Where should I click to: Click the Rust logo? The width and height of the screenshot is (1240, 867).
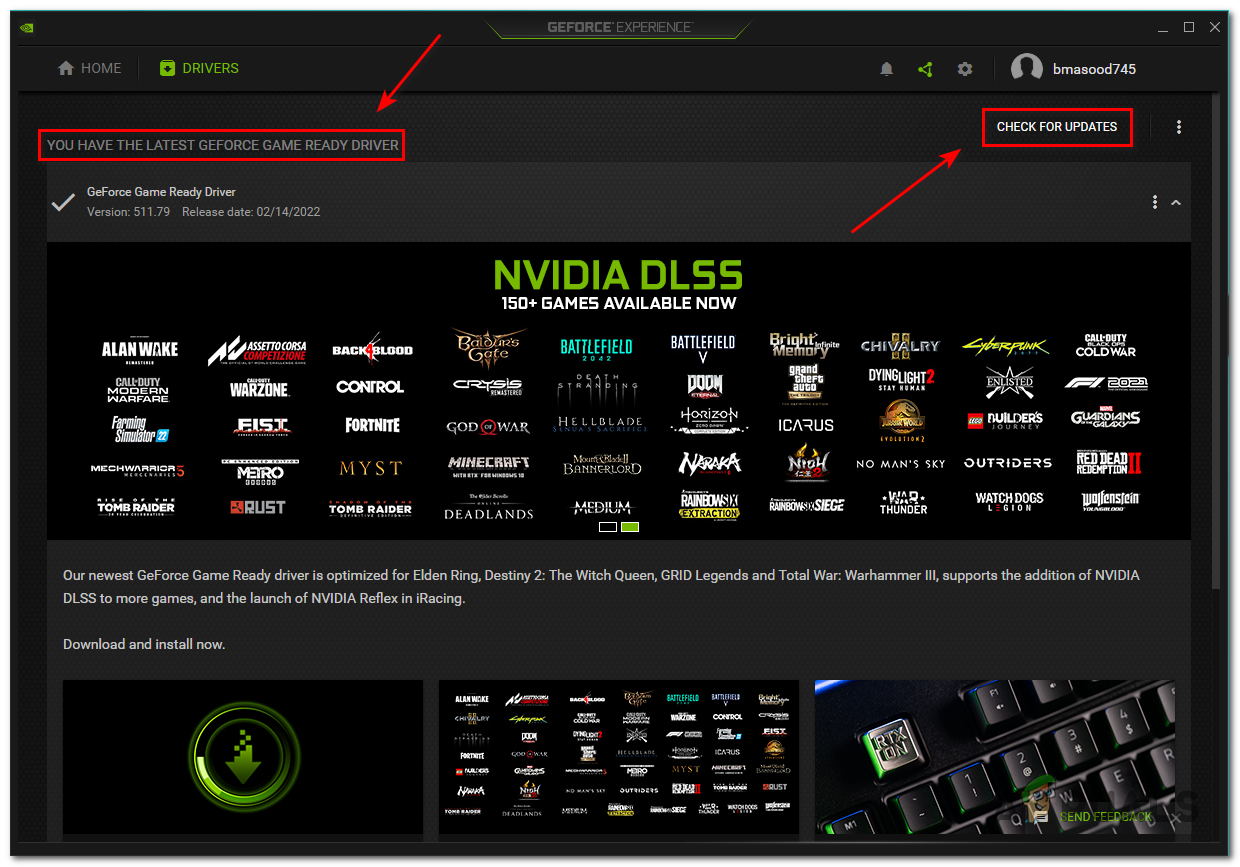click(258, 508)
